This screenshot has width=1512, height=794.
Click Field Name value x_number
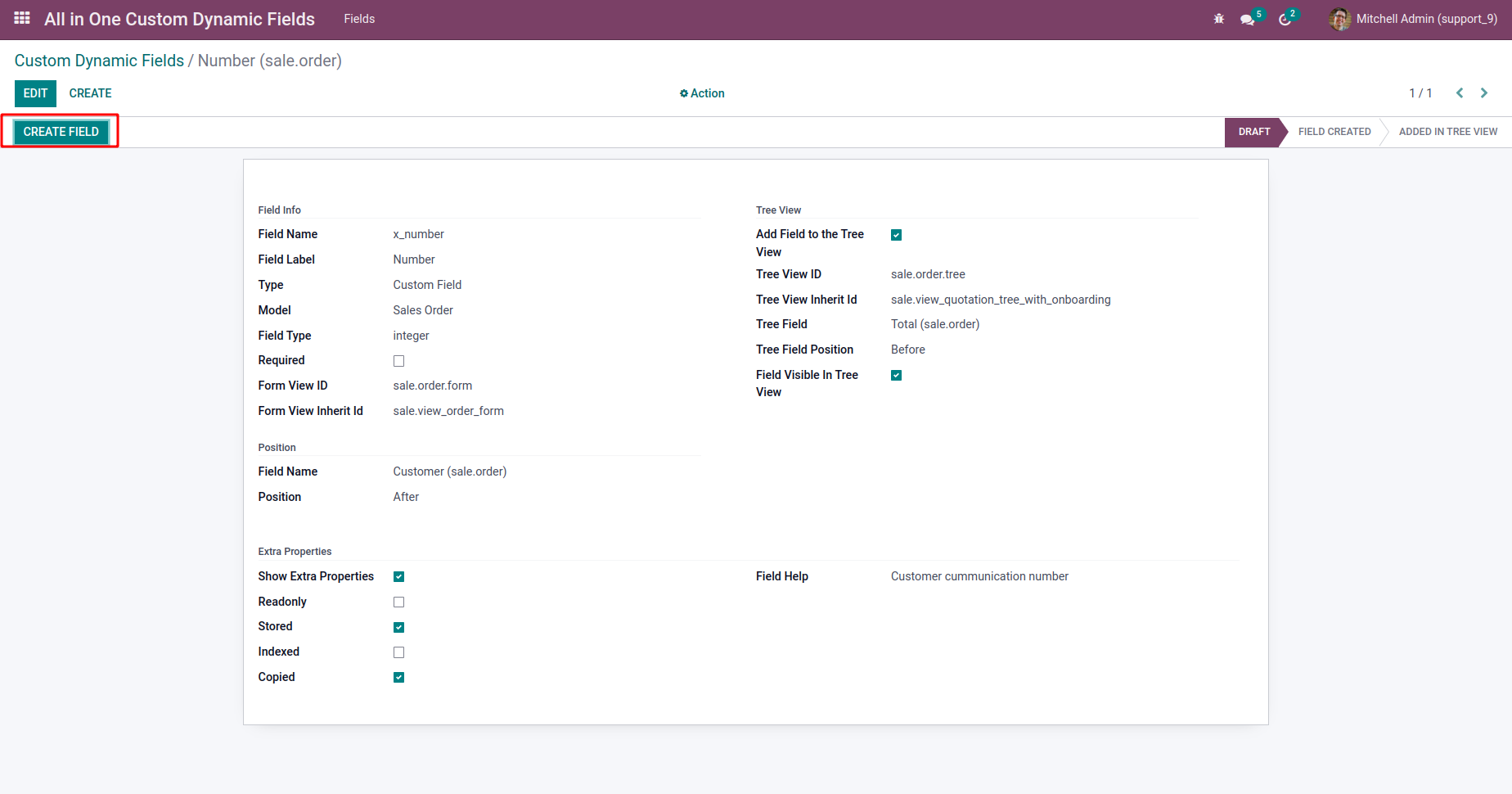tap(418, 234)
